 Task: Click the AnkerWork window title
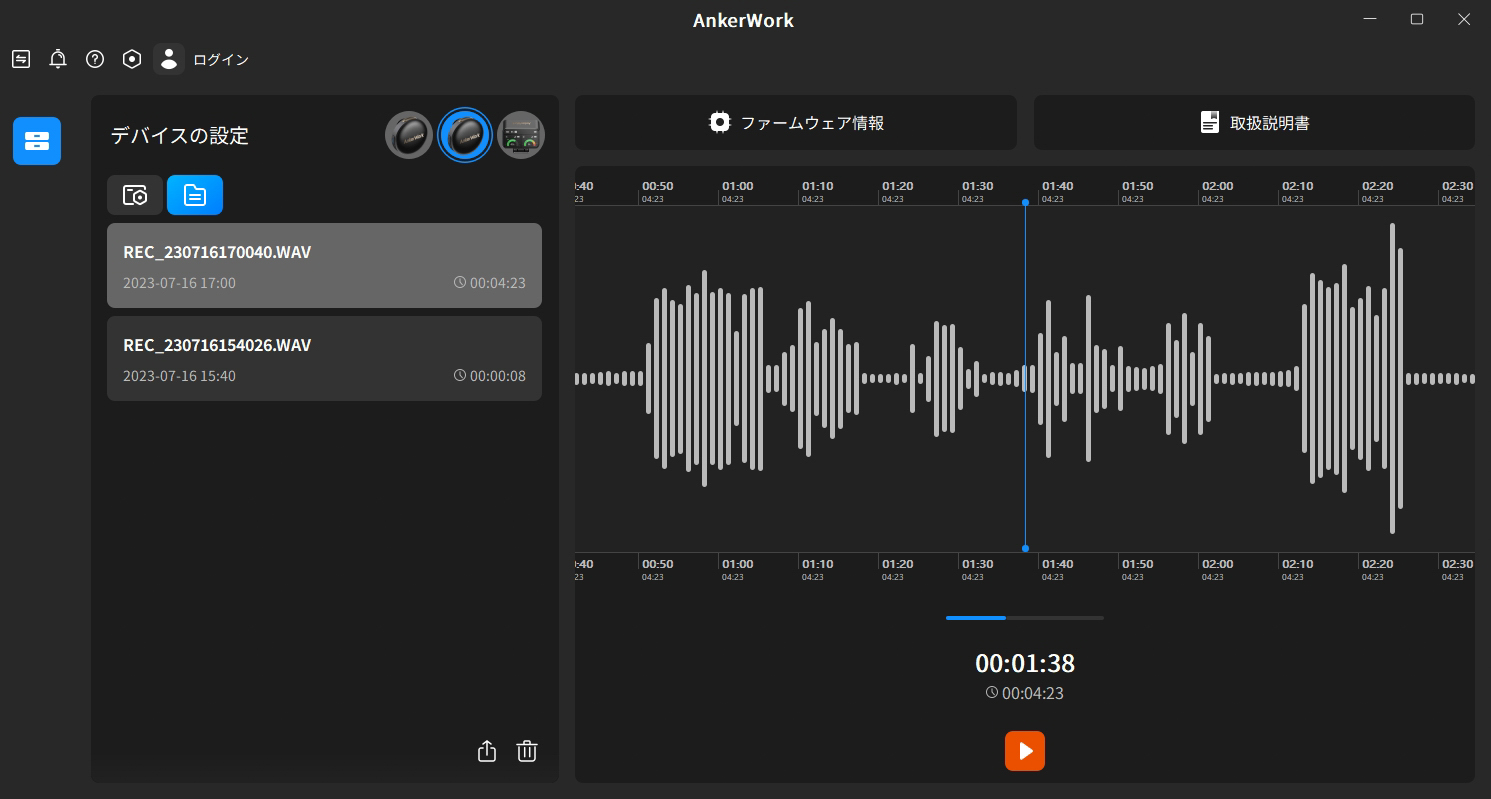coord(743,20)
